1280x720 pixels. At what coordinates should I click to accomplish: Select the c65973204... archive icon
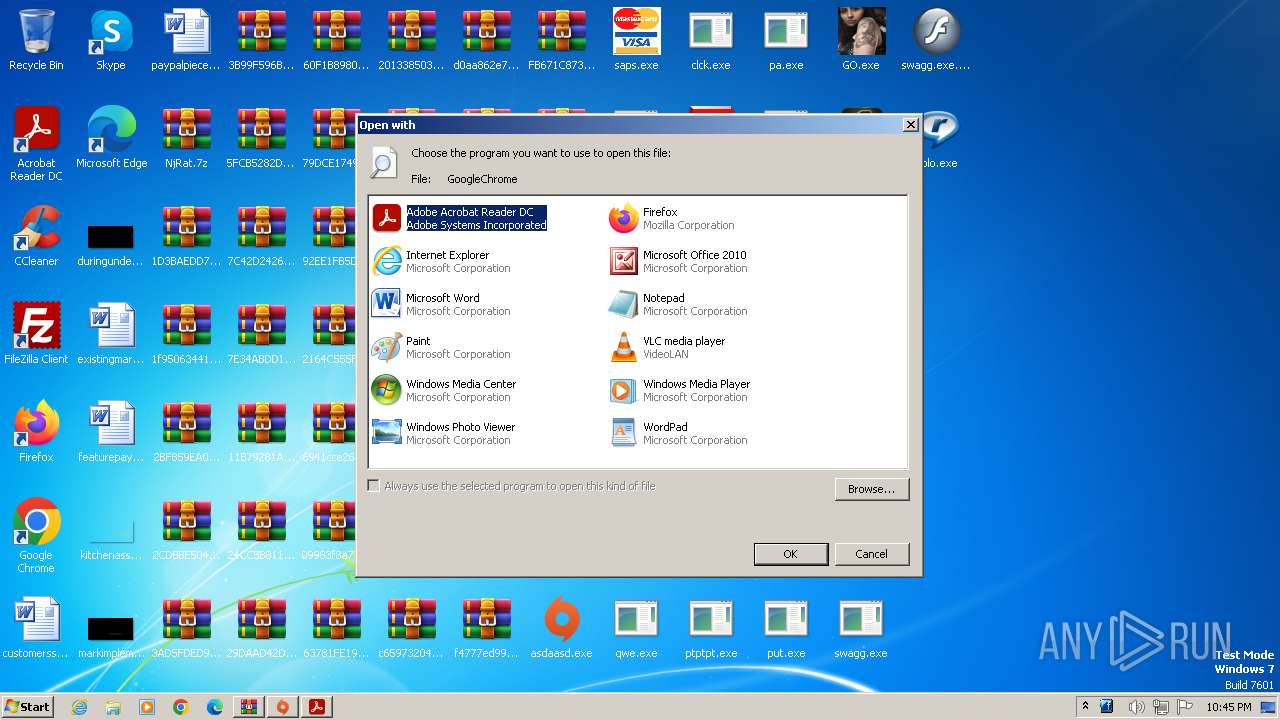click(x=411, y=628)
